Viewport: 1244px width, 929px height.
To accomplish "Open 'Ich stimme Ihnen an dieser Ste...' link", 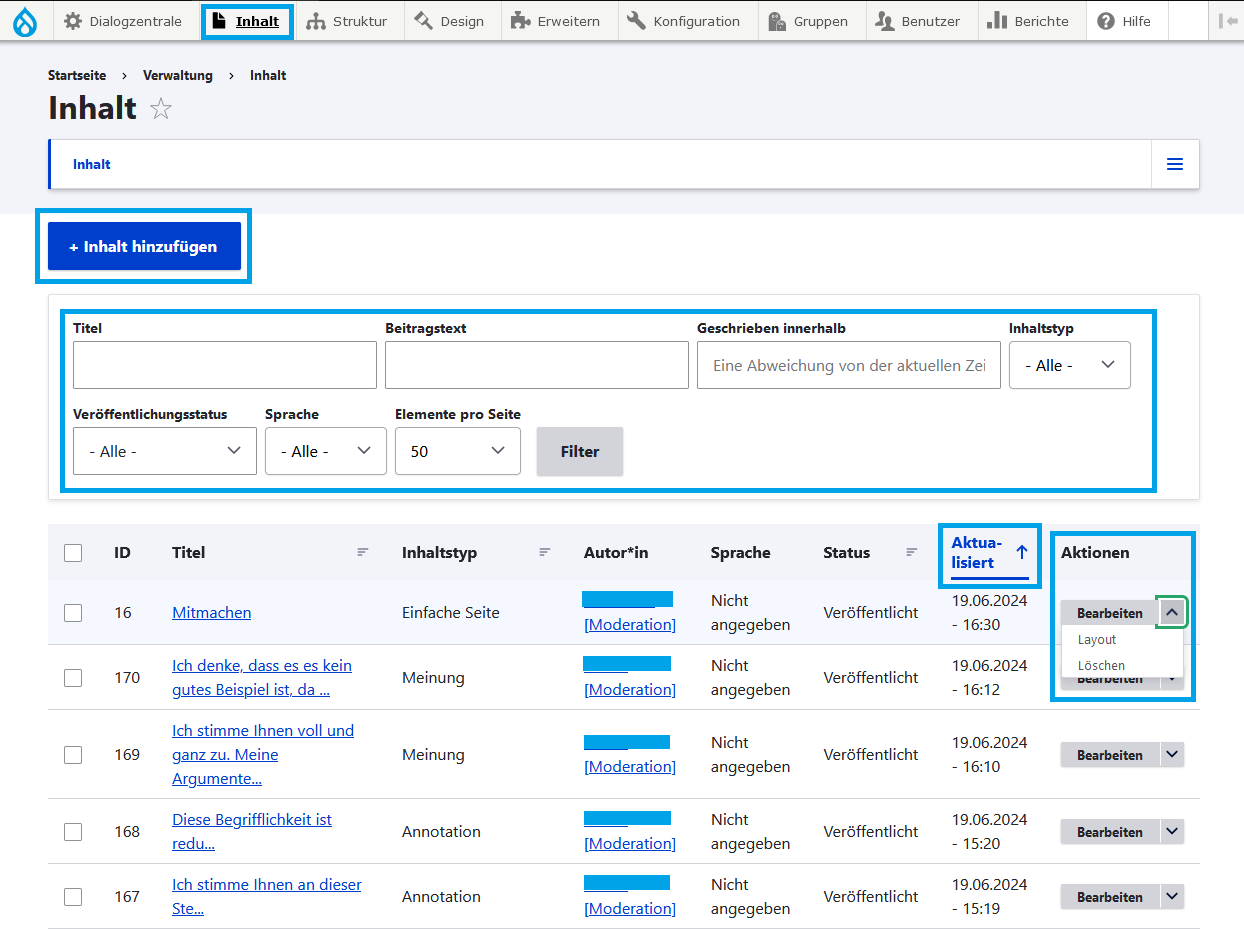I will 267,897.
